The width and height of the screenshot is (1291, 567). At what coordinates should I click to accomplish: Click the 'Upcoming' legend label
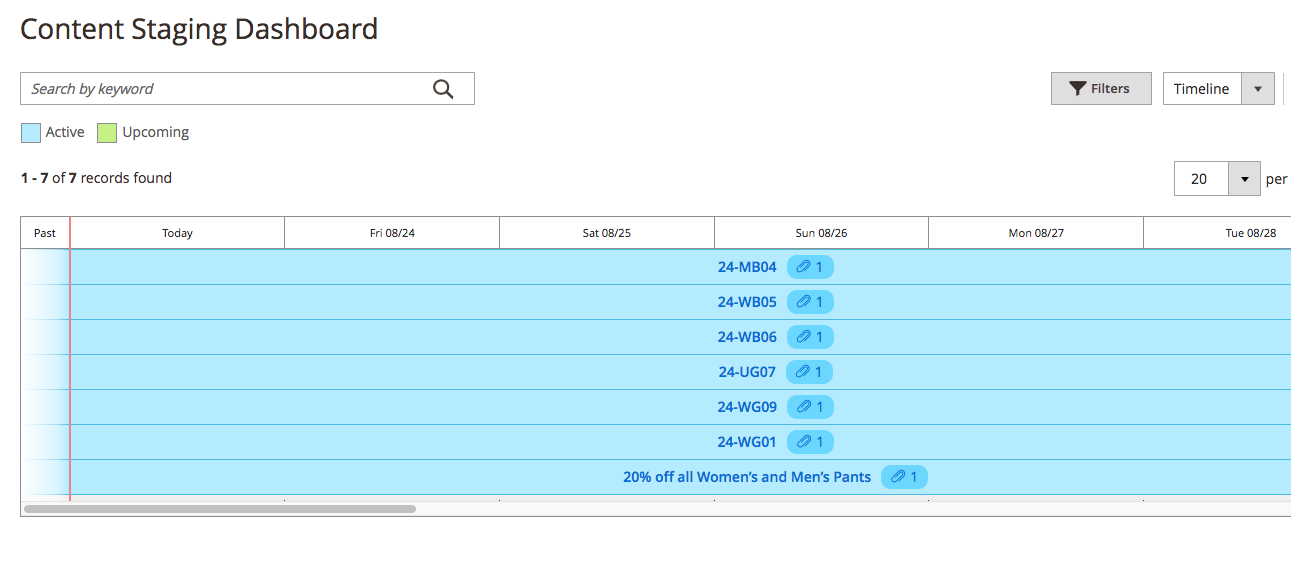(x=156, y=132)
